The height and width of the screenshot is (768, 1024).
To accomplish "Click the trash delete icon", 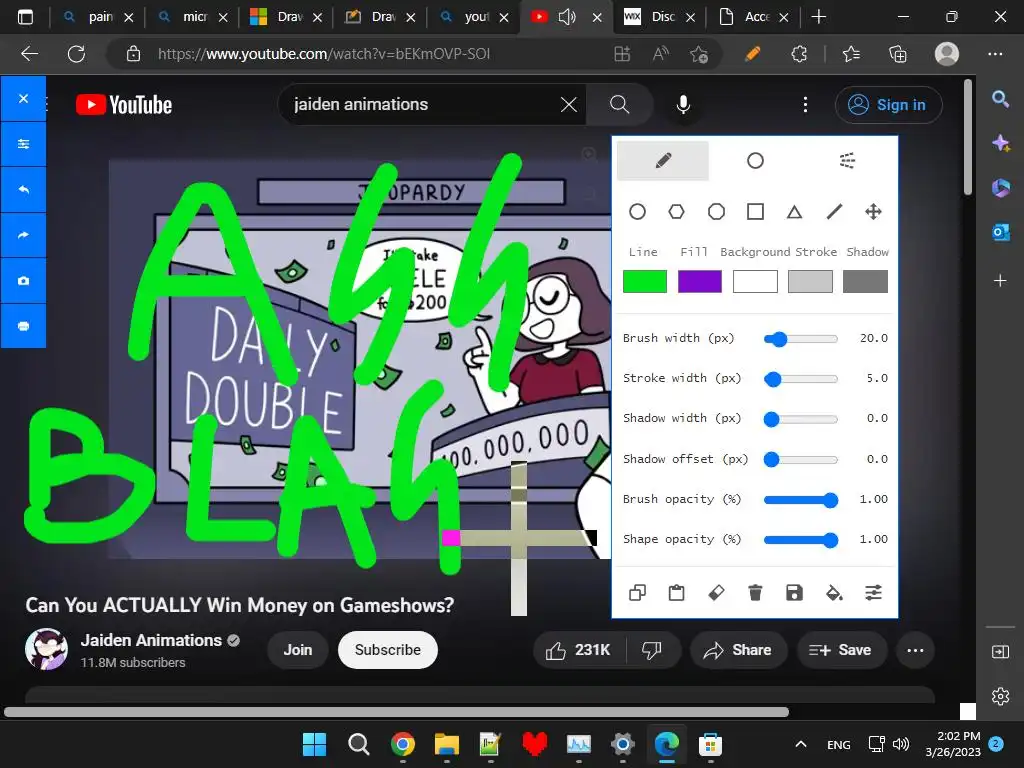I will pyautogui.click(x=755, y=592).
